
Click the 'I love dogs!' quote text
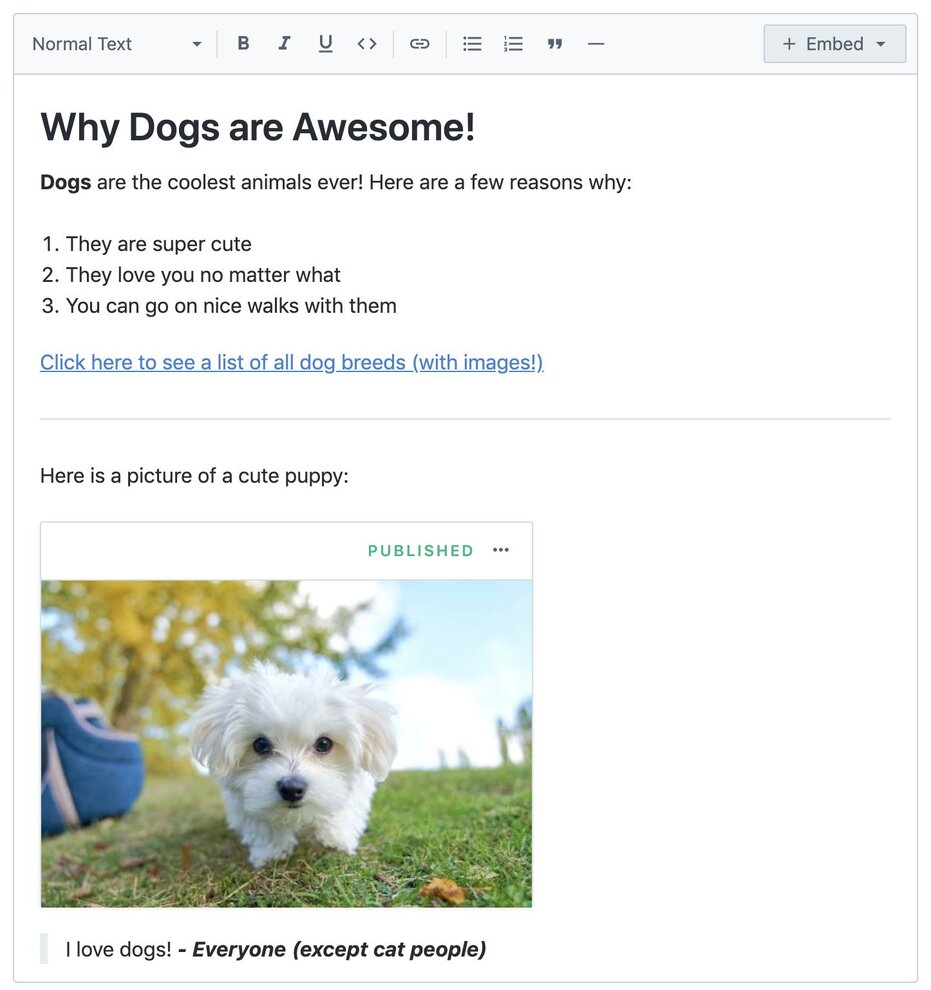(x=118, y=949)
